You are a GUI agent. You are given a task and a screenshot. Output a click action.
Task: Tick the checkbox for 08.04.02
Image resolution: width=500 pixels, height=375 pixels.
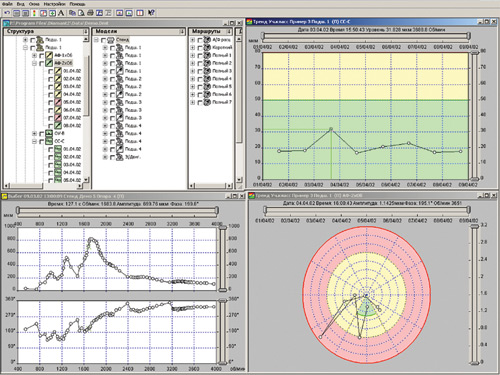50,126
